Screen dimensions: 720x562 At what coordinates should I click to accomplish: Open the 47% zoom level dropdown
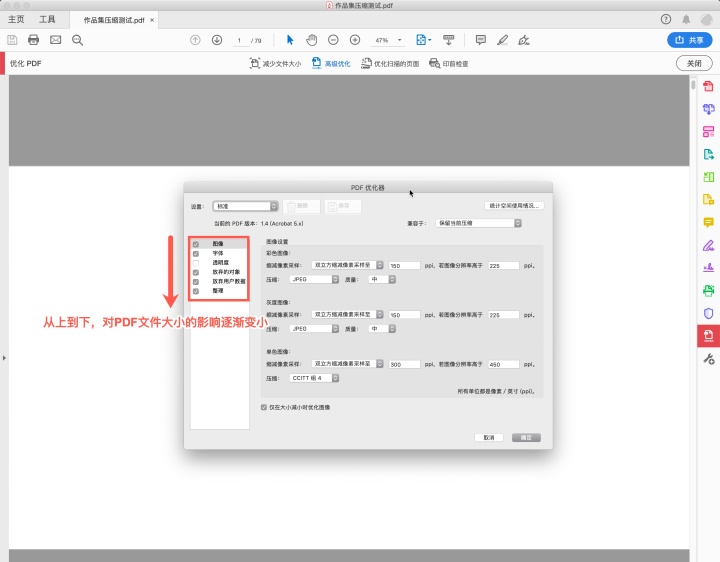[x=387, y=40]
